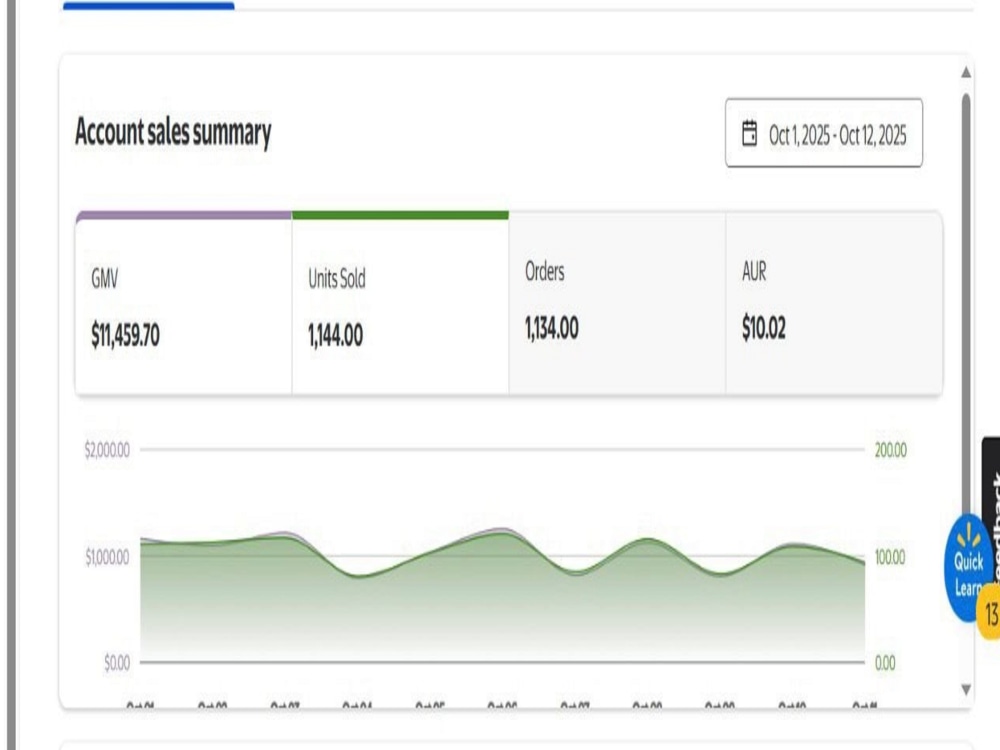Select the Units Sold metric card

tap(401, 304)
